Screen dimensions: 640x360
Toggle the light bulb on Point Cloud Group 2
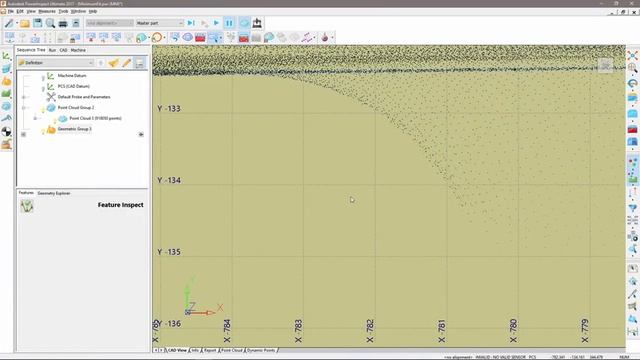coord(43,109)
